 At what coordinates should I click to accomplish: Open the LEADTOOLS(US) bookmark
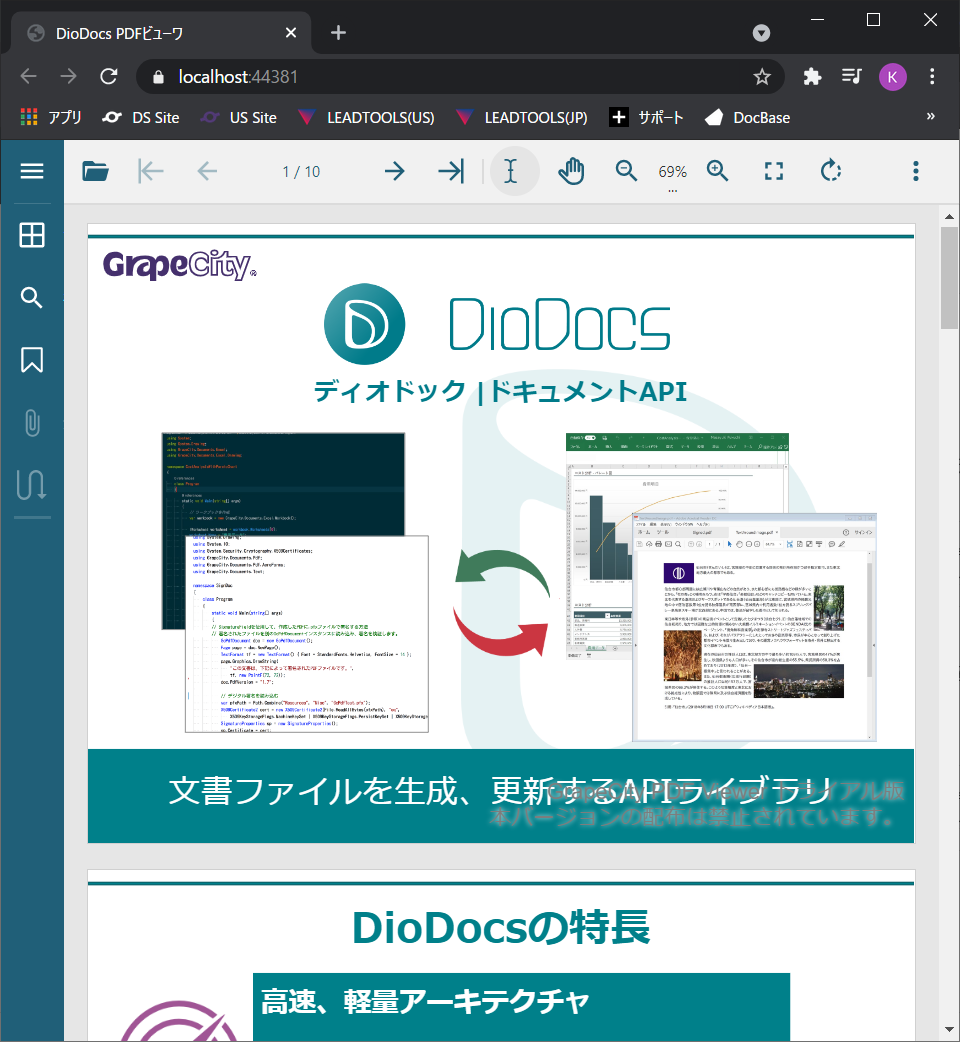pos(366,118)
